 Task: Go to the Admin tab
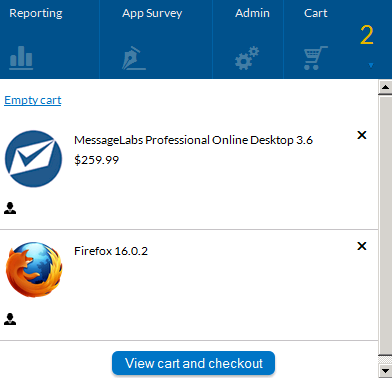[252, 13]
